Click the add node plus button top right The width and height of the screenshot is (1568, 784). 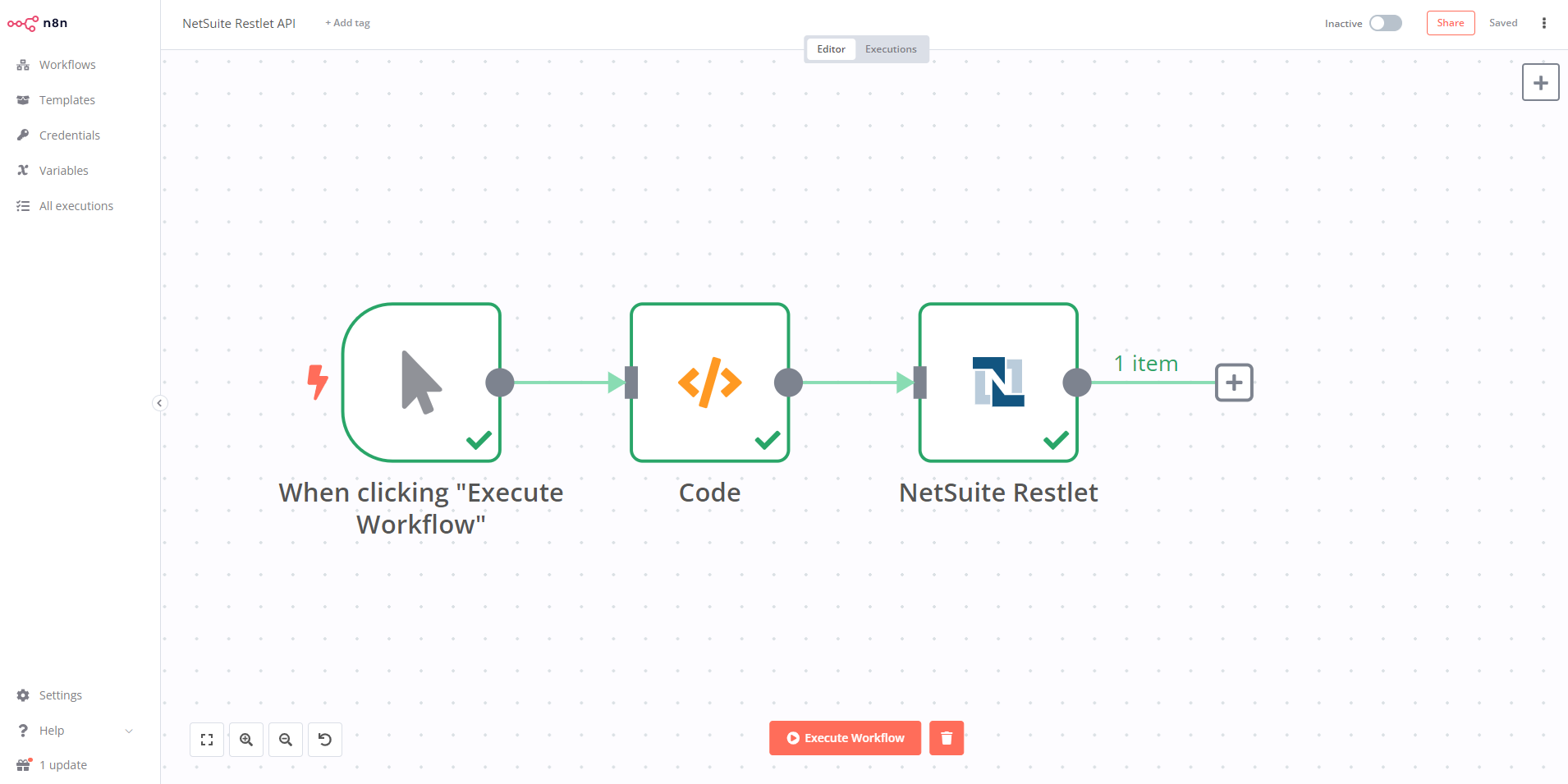coord(1541,82)
